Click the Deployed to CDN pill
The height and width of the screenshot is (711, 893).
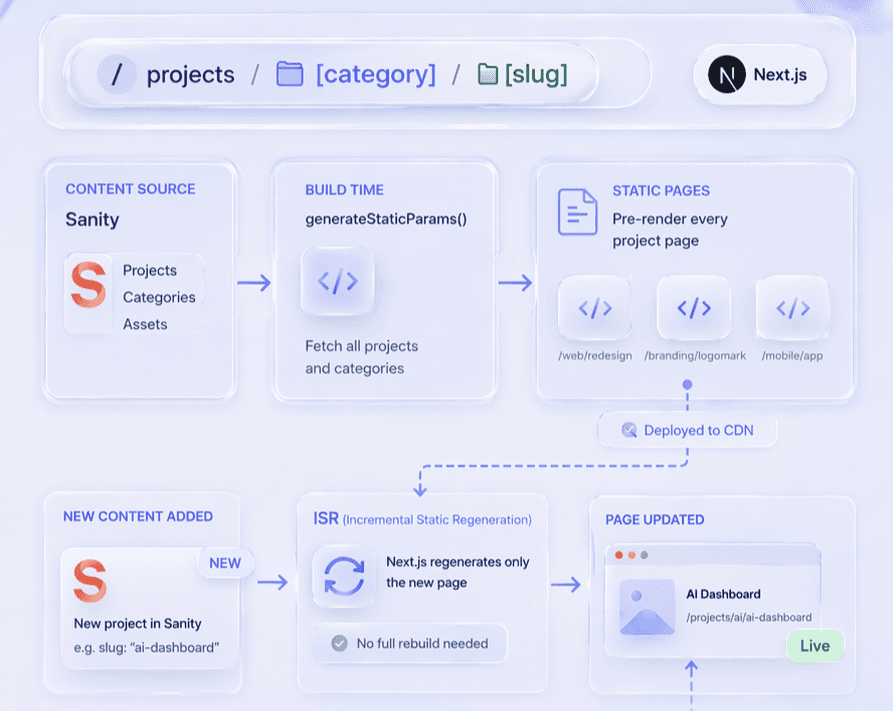pyautogui.click(x=687, y=430)
